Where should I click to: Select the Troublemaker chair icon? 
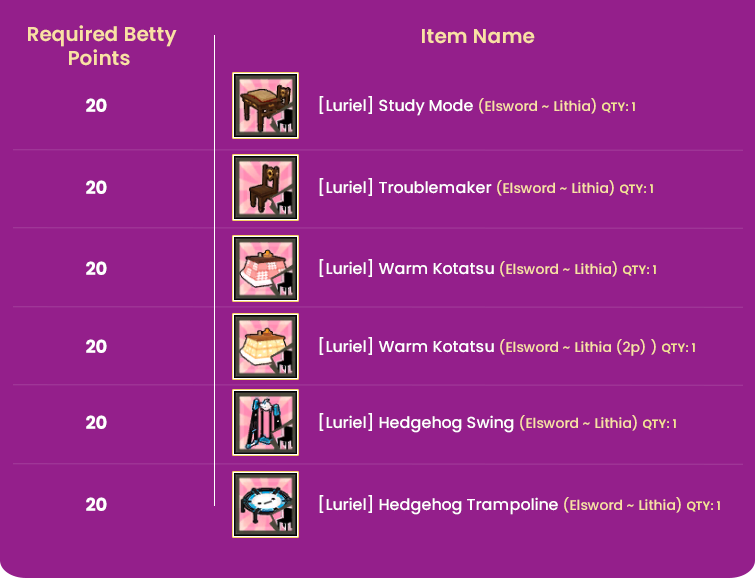pos(265,187)
